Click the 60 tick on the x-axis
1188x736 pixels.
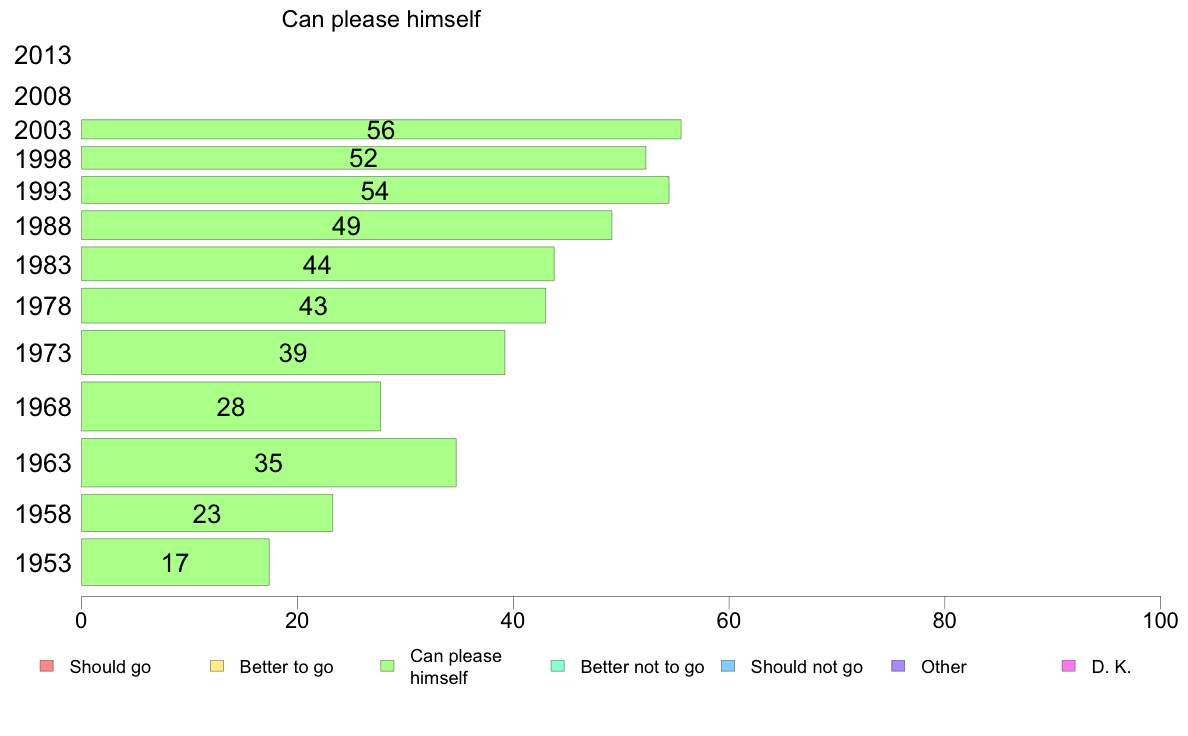tap(729, 621)
